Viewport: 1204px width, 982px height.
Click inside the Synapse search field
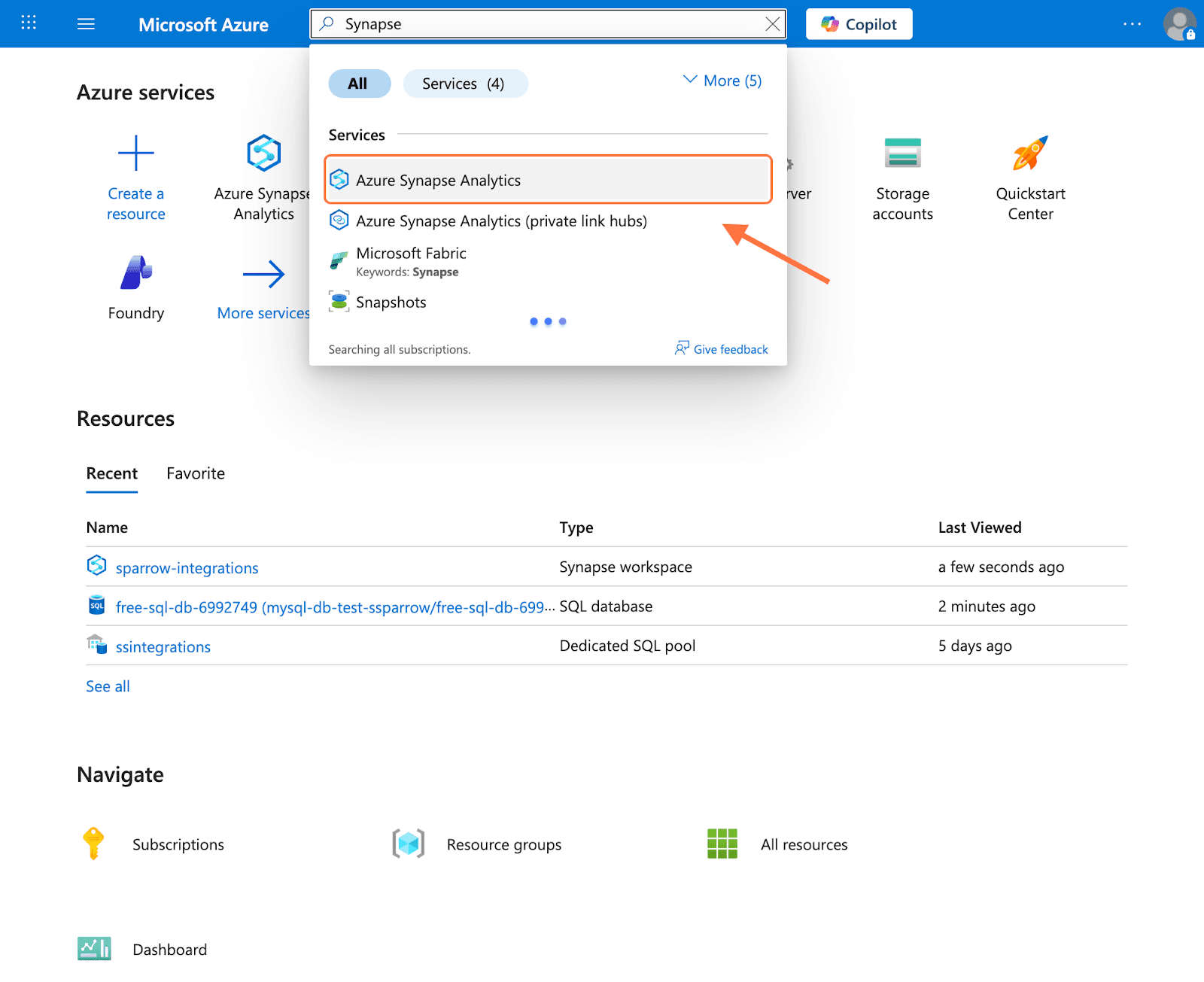pos(549,24)
